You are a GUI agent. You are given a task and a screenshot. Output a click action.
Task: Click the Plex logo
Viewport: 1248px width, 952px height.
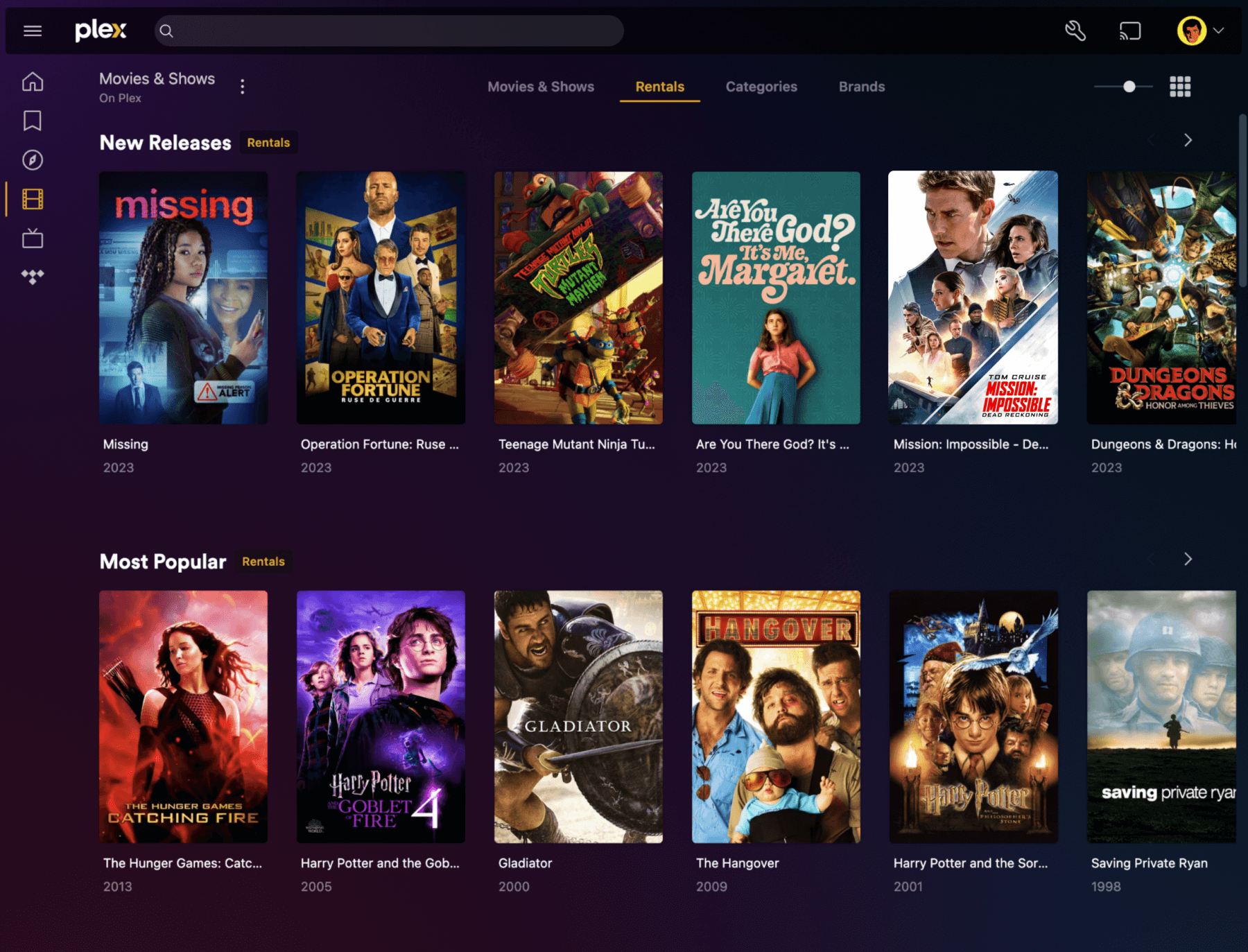pyautogui.click(x=101, y=31)
